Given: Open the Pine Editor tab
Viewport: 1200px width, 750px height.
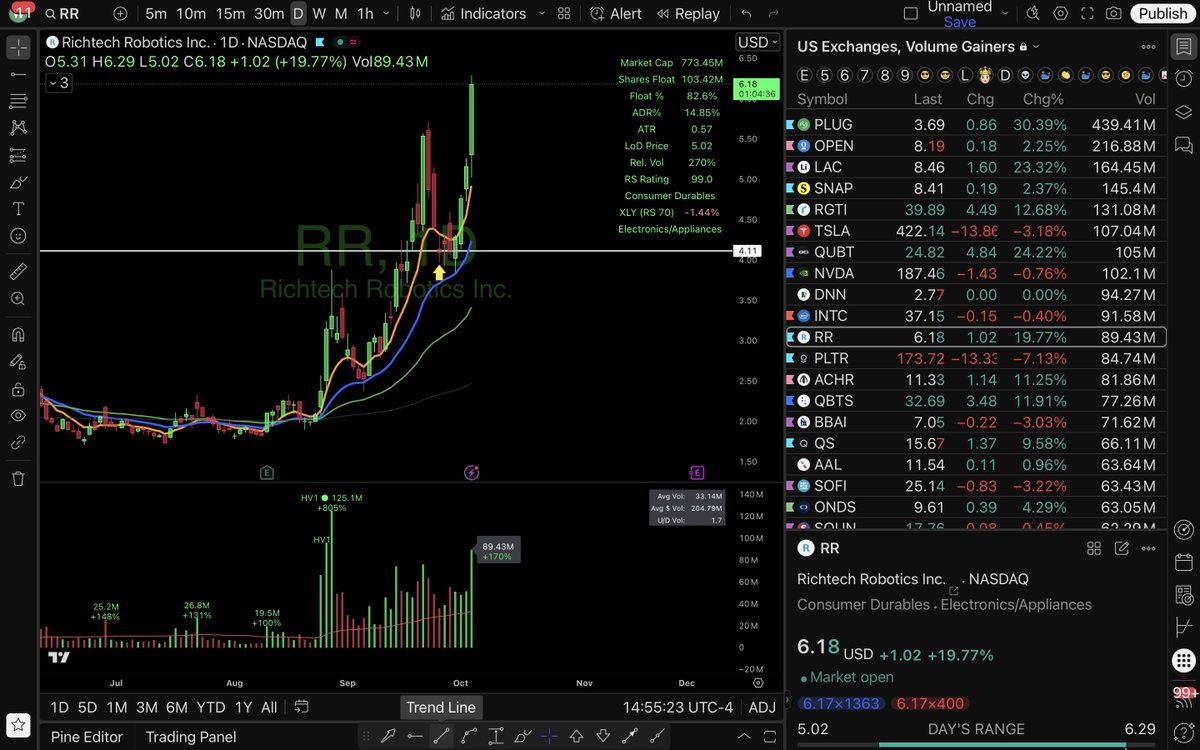Looking at the screenshot, I should coord(87,737).
